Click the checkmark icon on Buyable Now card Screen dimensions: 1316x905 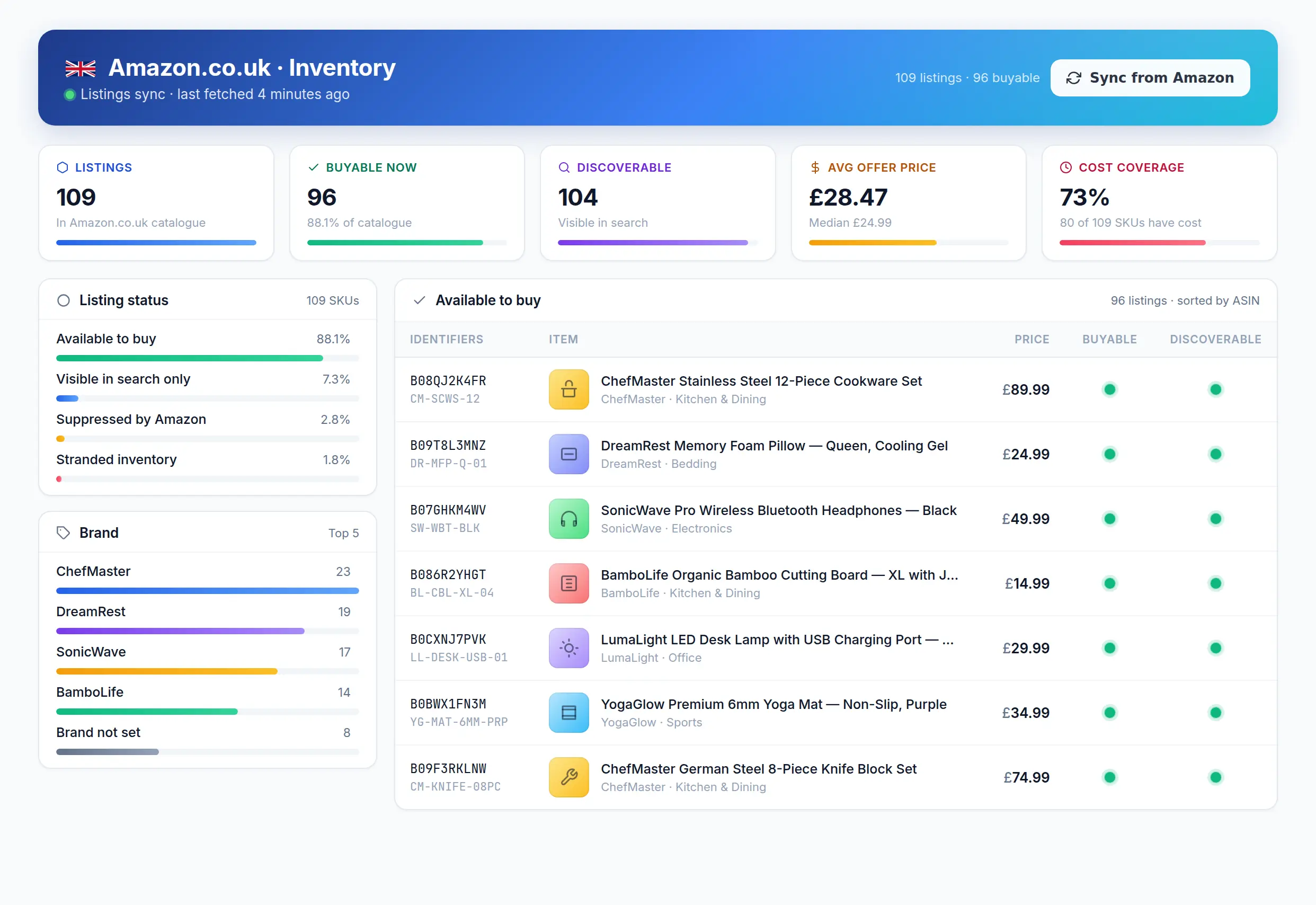(x=313, y=168)
